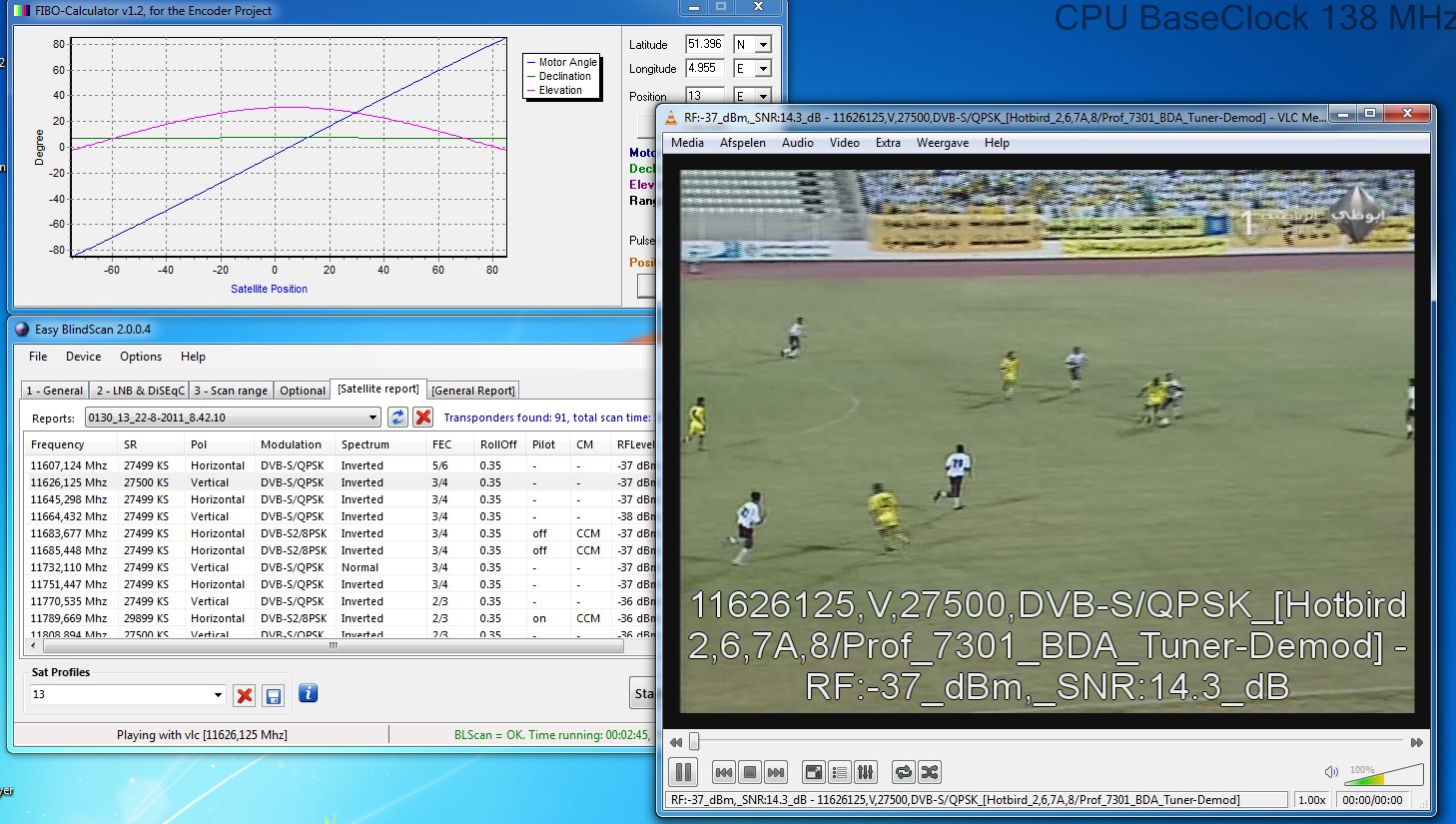The height and width of the screenshot is (824, 1456).
Task: Save the sat profile
Action: (x=274, y=695)
